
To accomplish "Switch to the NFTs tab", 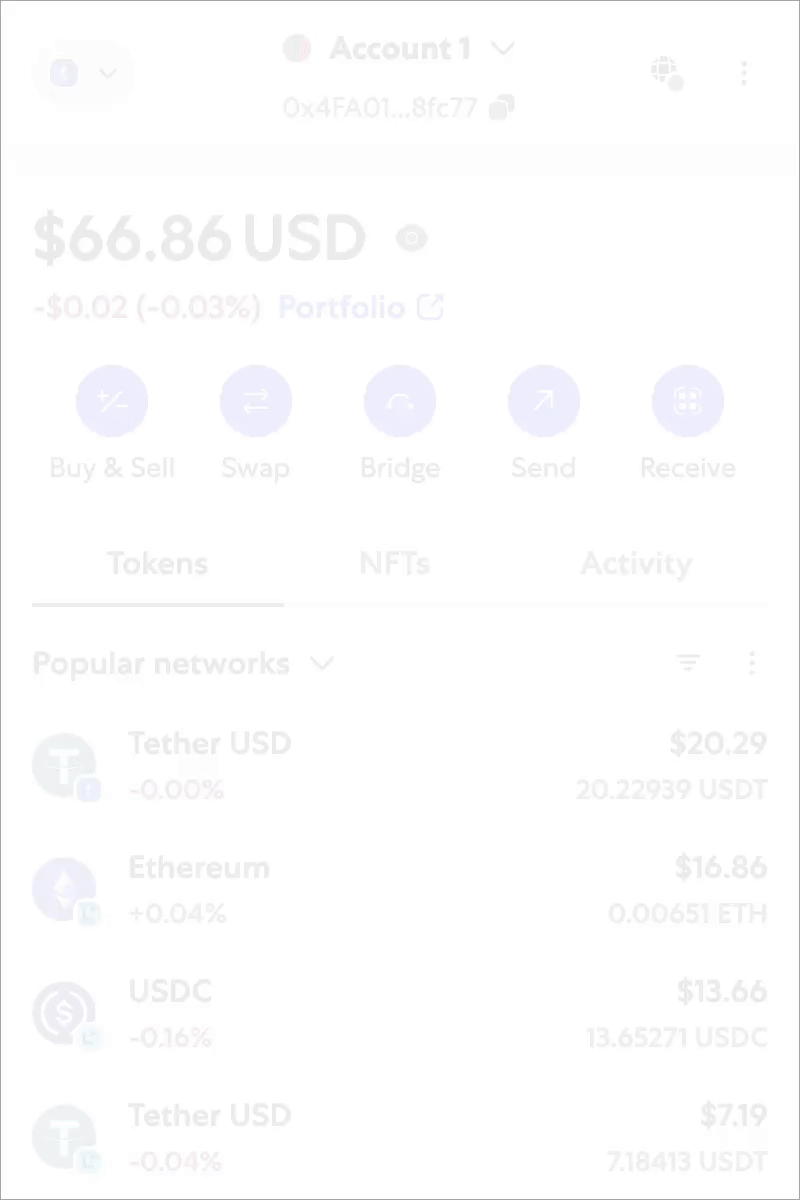I will point(394,564).
